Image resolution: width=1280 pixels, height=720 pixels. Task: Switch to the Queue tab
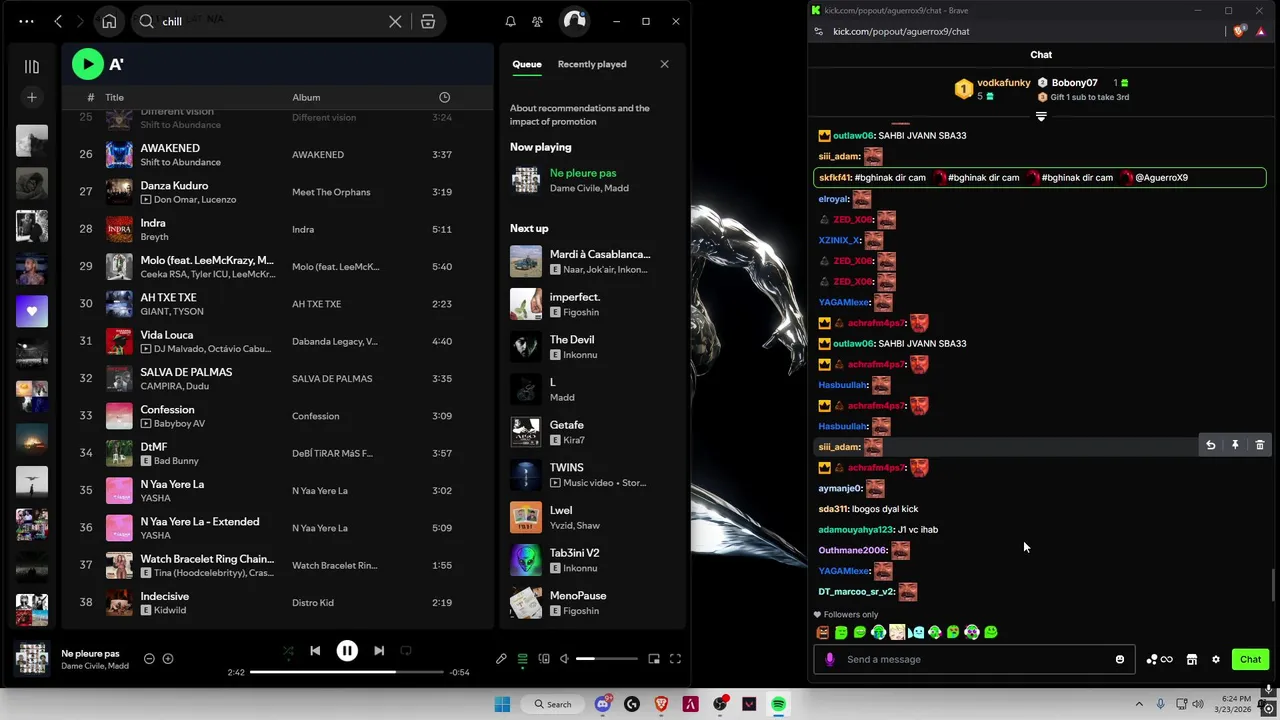pos(527,64)
